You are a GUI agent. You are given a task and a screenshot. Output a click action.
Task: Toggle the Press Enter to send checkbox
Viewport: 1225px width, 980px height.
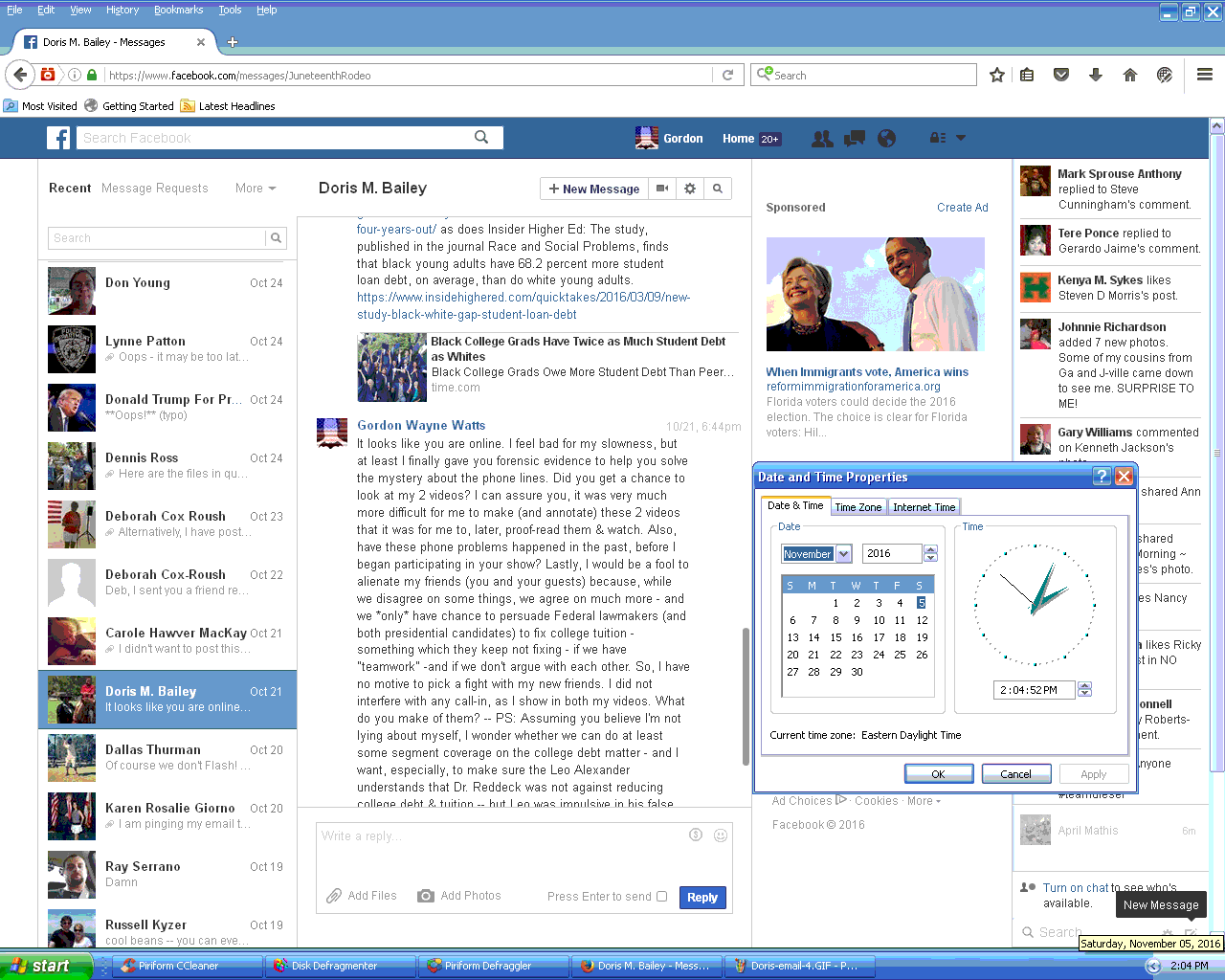[x=661, y=897]
